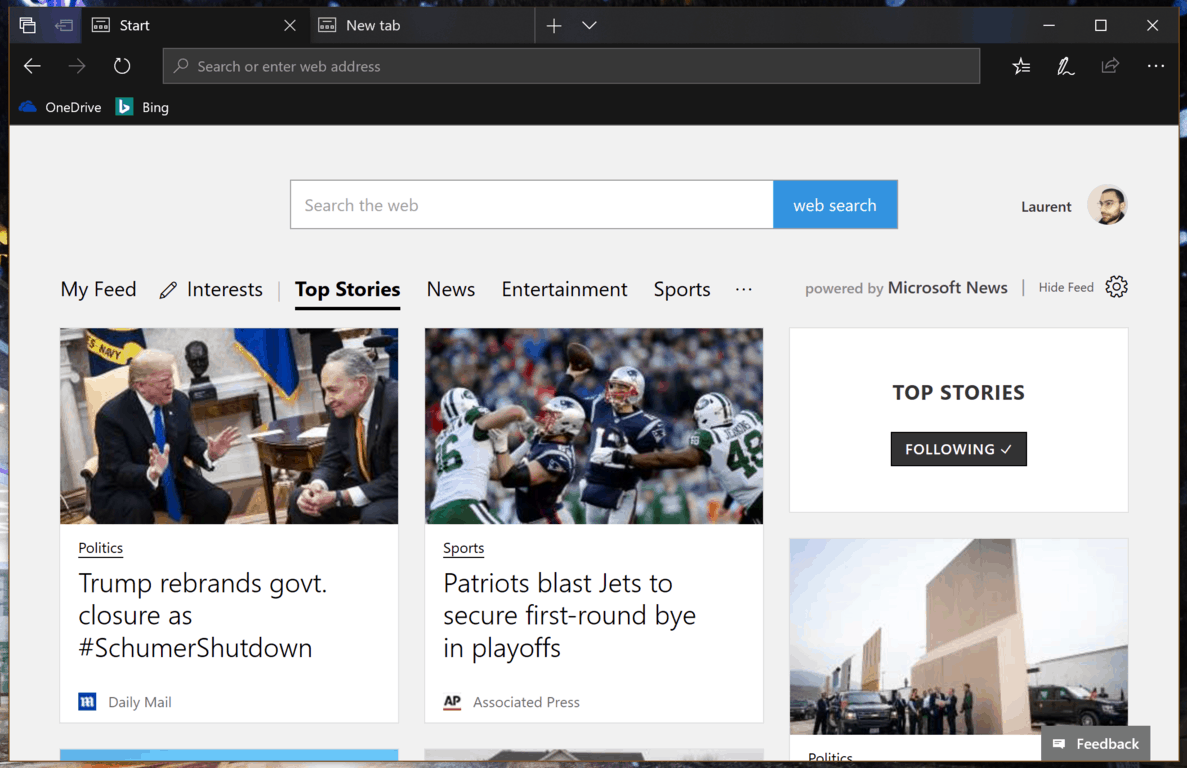1187x768 pixels.
Task: Click the Search the web box
Action: 531,205
